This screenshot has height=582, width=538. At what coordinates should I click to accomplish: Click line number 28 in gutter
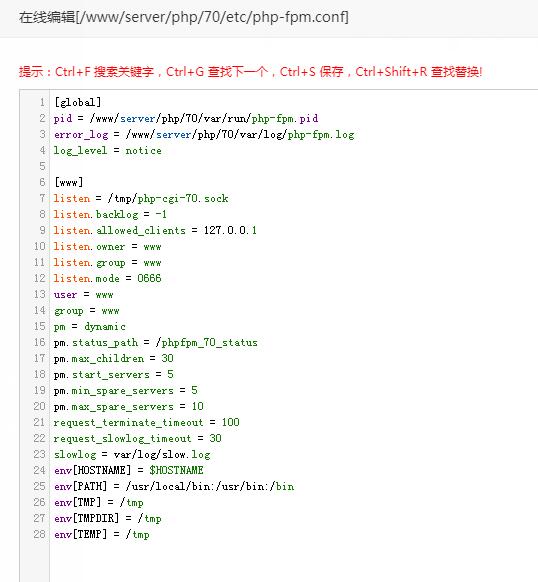(39, 534)
